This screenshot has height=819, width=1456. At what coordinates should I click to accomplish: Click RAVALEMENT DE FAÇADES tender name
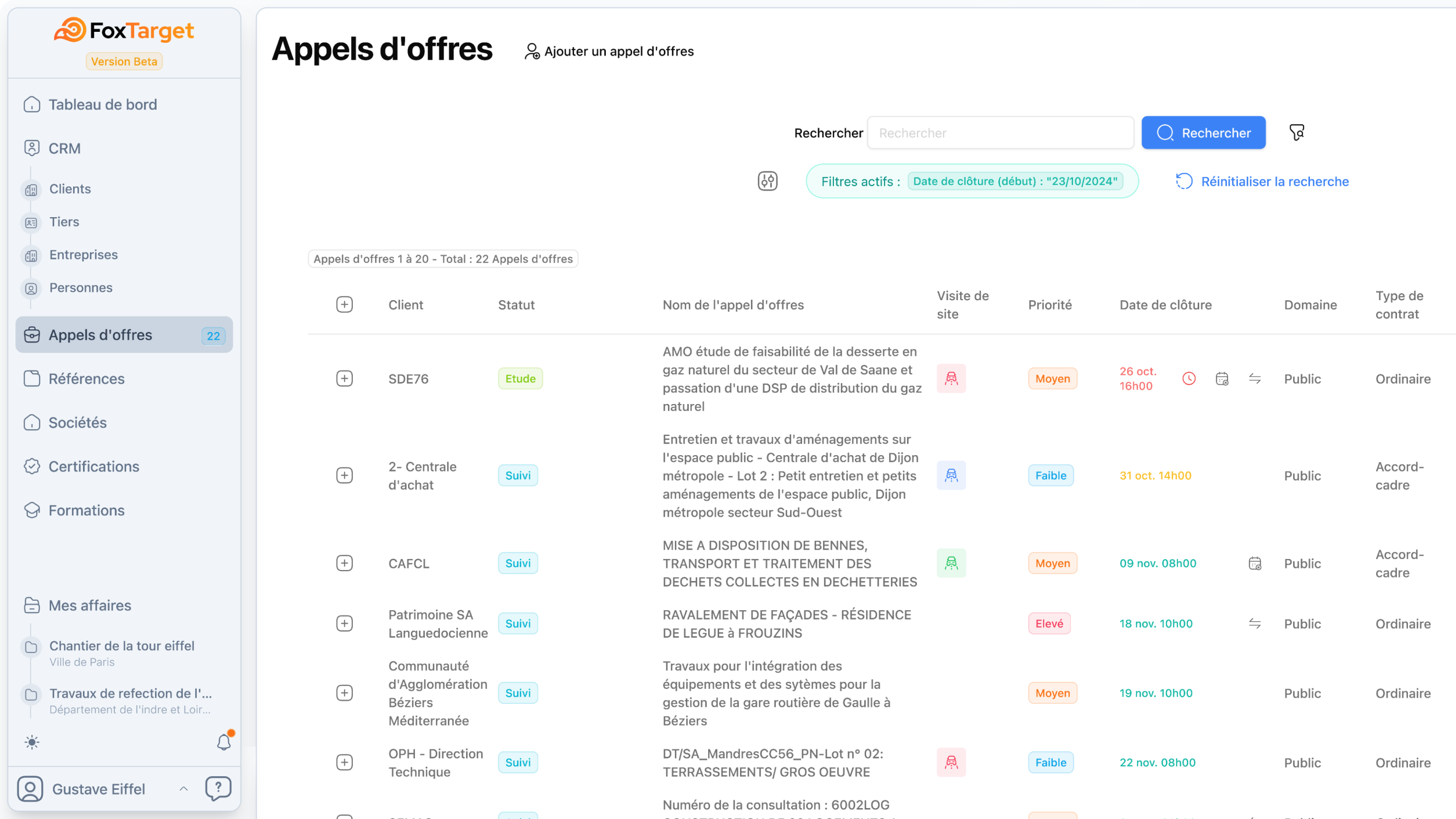tap(786, 623)
